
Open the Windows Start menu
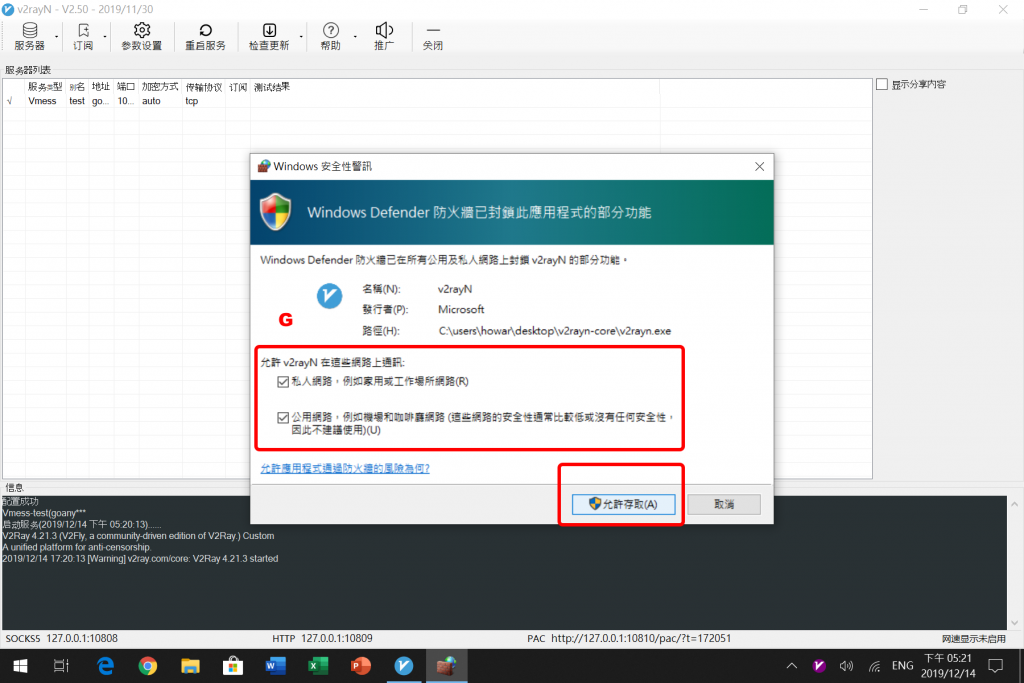pos(20,666)
